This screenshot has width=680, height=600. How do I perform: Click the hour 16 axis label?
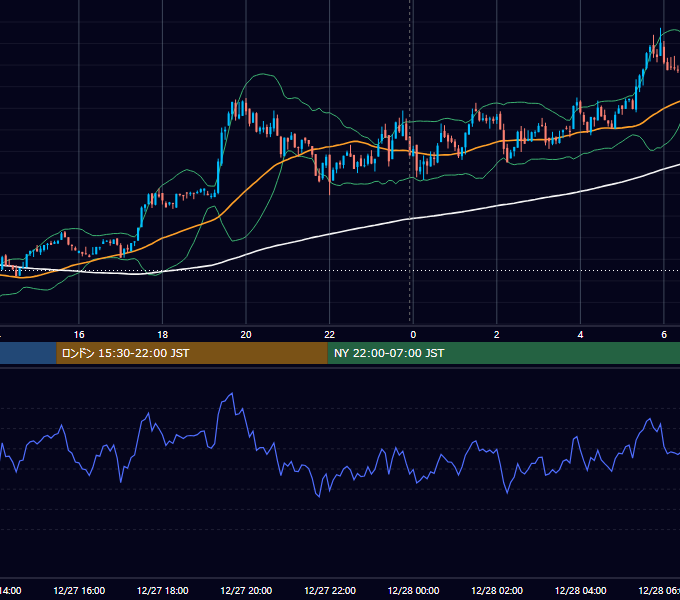79,335
